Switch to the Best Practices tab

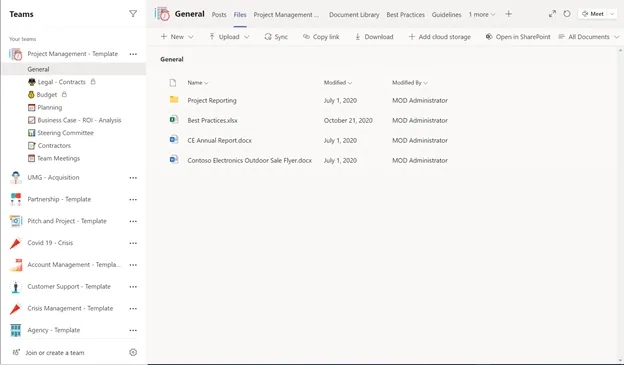(406, 14)
